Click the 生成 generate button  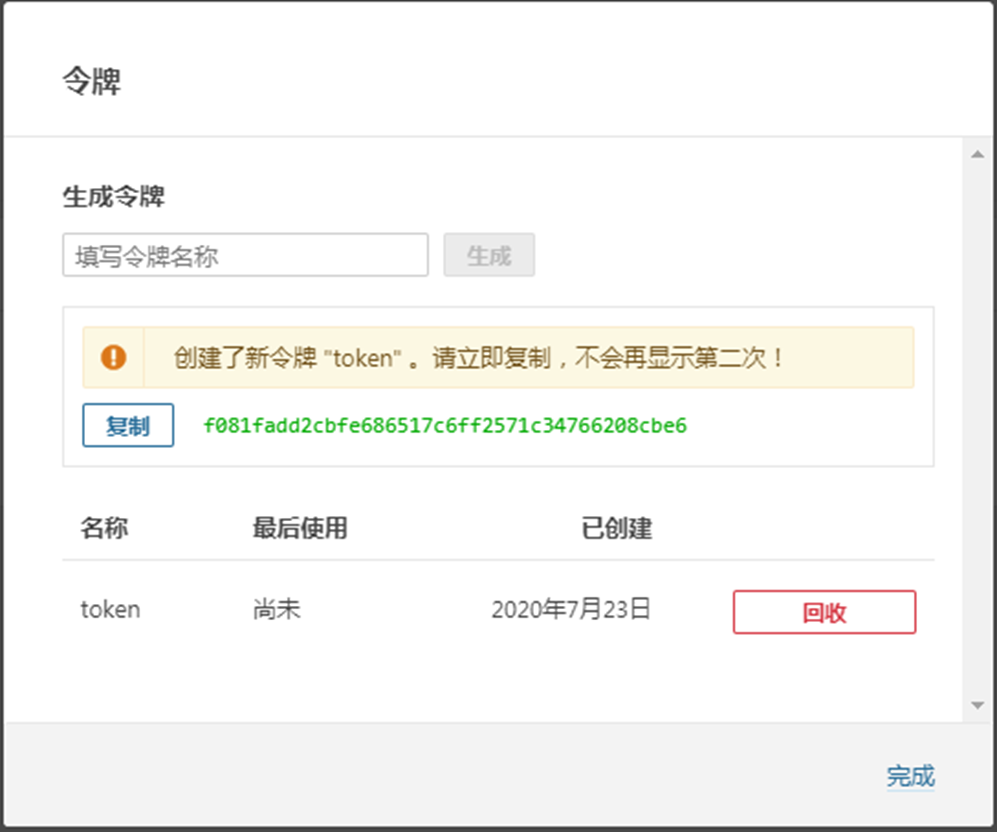489,255
